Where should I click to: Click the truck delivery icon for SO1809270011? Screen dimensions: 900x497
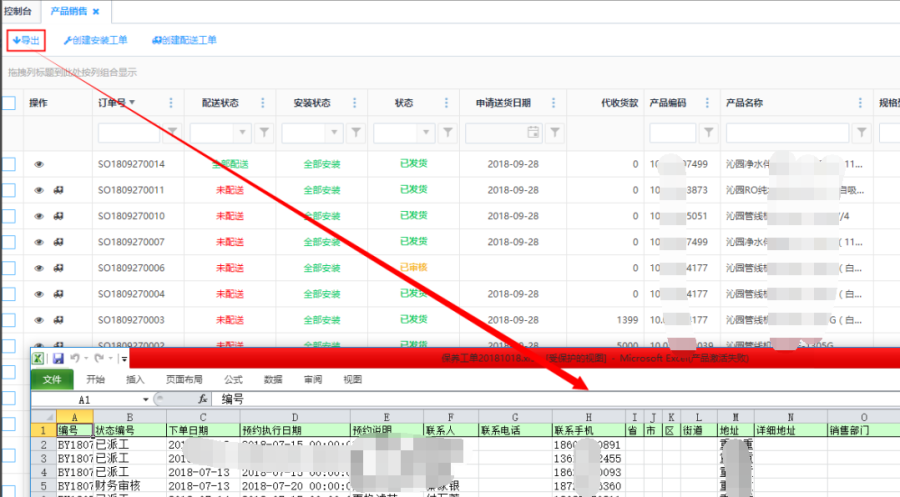pyautogui.click(x=59, y=190)
